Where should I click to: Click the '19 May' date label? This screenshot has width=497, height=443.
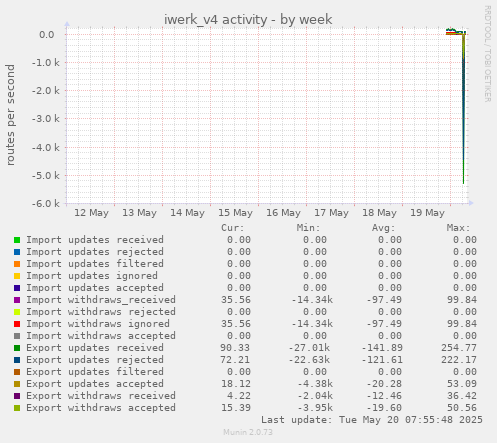(x=427, y=213)
